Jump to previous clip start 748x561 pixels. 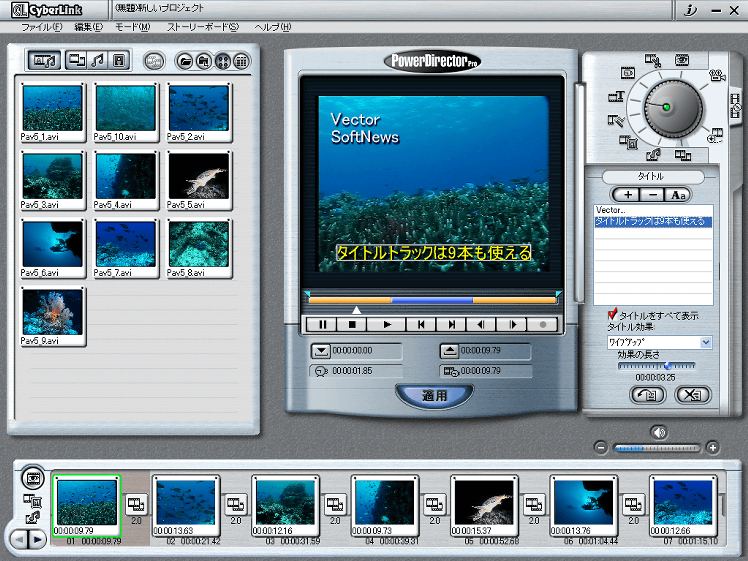pyautogui.click(x=421, y=324)
